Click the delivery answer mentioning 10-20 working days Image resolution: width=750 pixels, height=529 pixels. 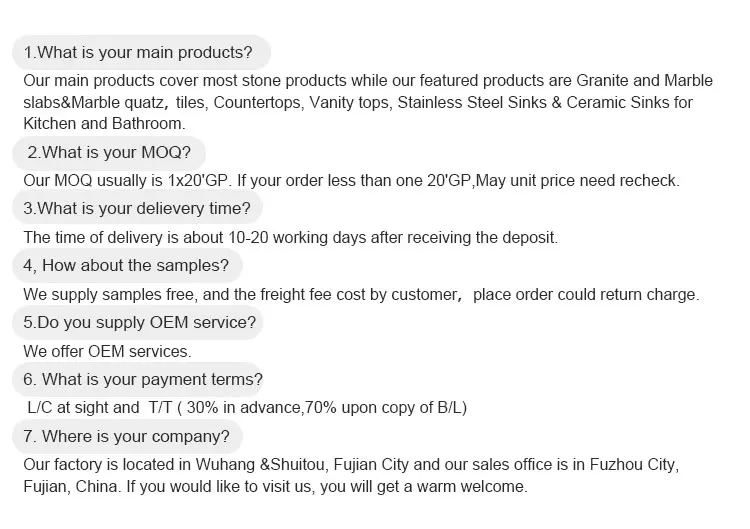click(x=290, y=237)
